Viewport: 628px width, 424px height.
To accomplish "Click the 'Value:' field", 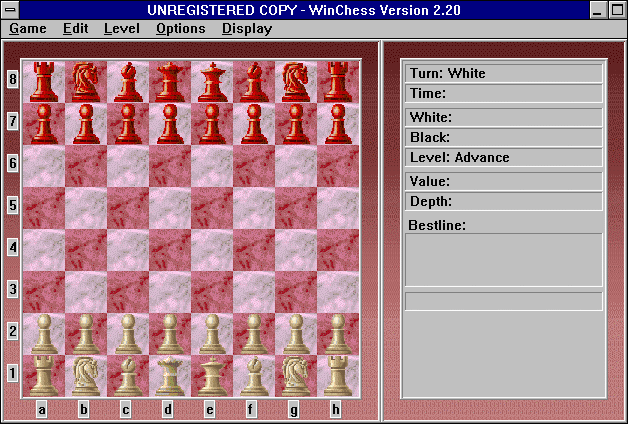I will tap(504, 181).
